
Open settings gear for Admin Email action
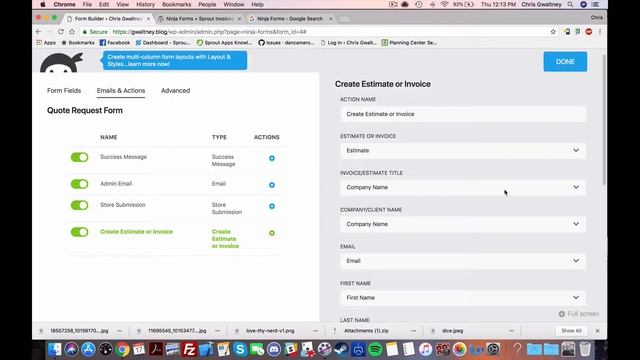pyautogui.click(x=272, y=185)
